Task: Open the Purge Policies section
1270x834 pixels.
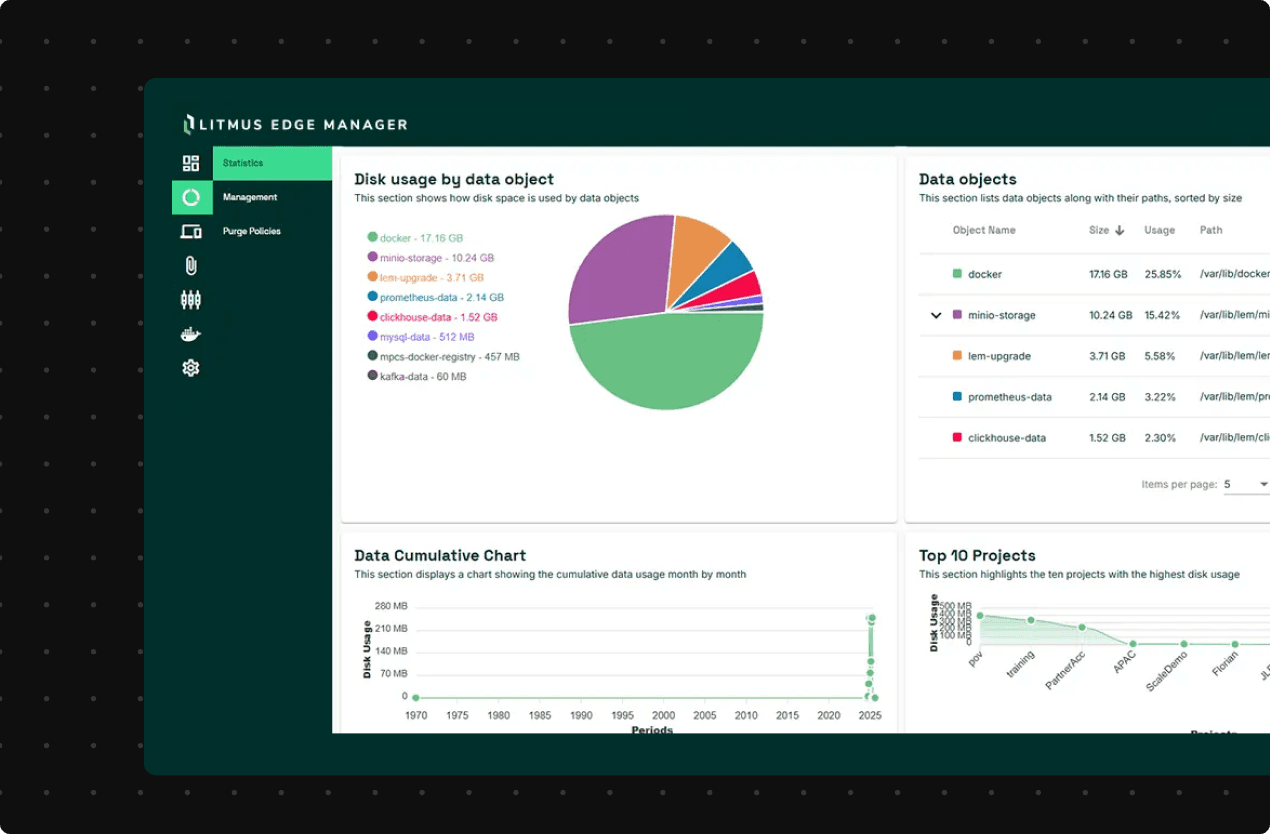Action: (x=252, y=231)
